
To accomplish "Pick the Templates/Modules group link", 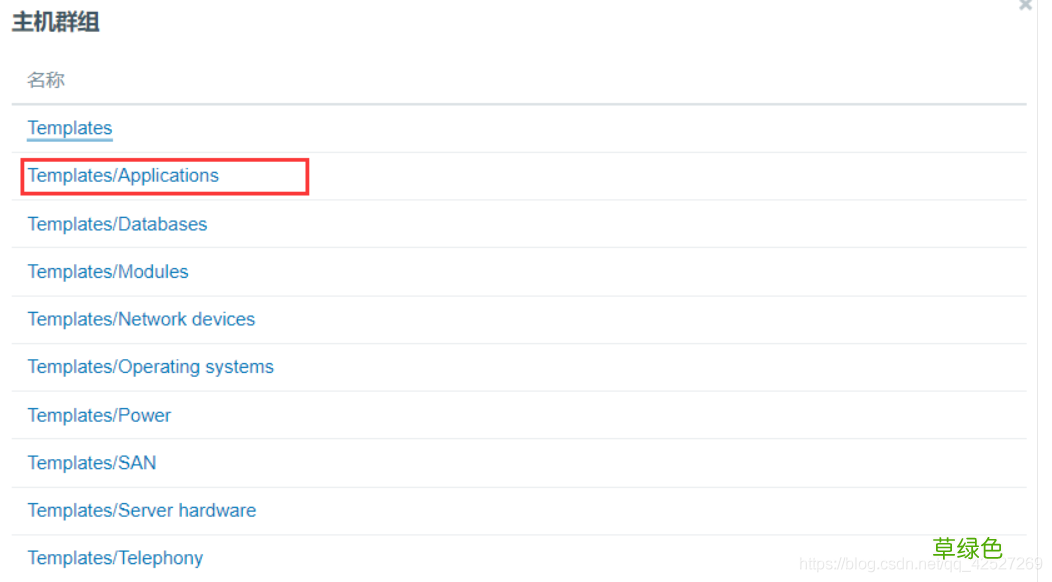I will tap(108, 272).
